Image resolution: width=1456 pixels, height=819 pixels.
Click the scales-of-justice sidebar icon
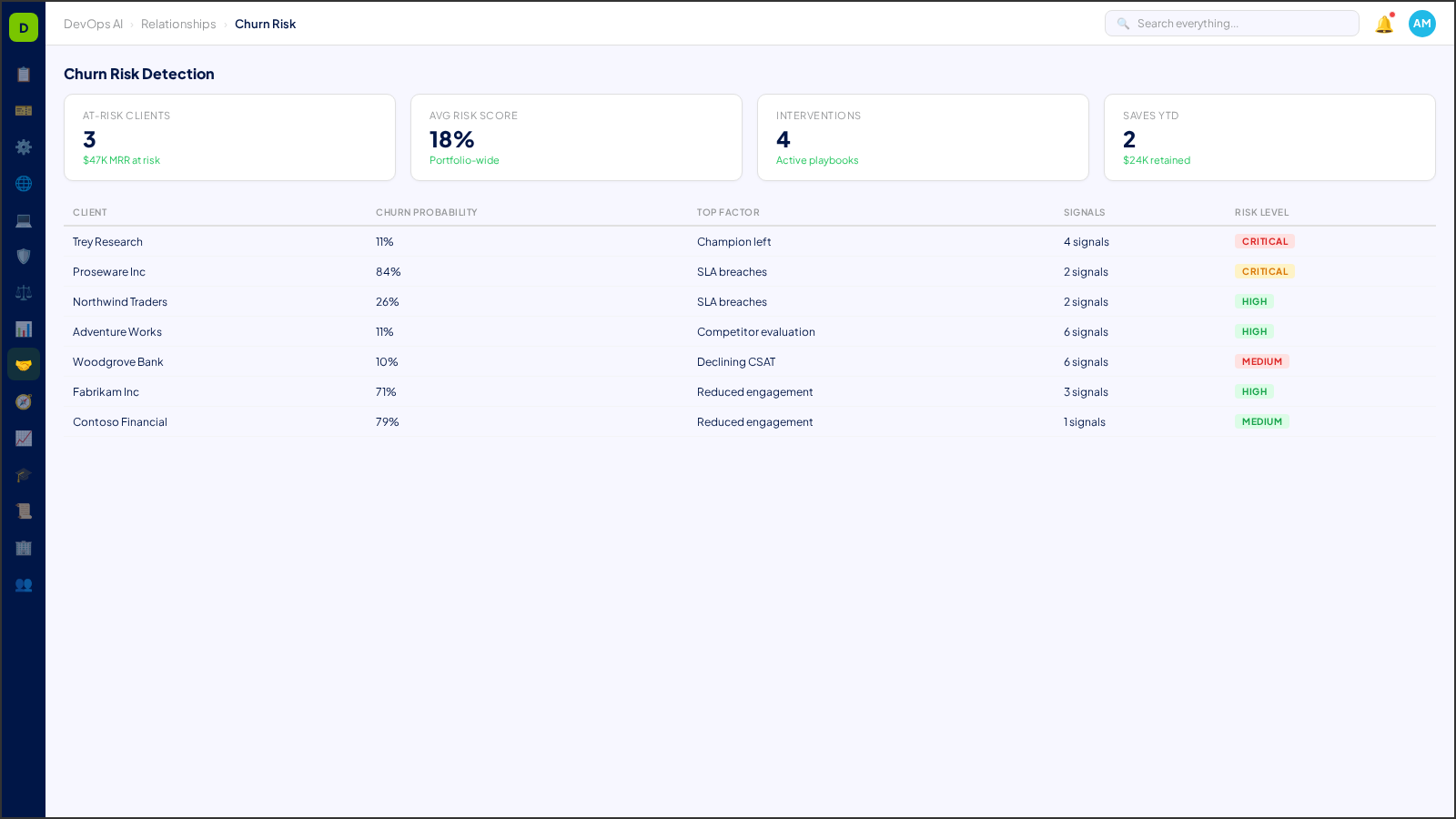coord(24,292)
